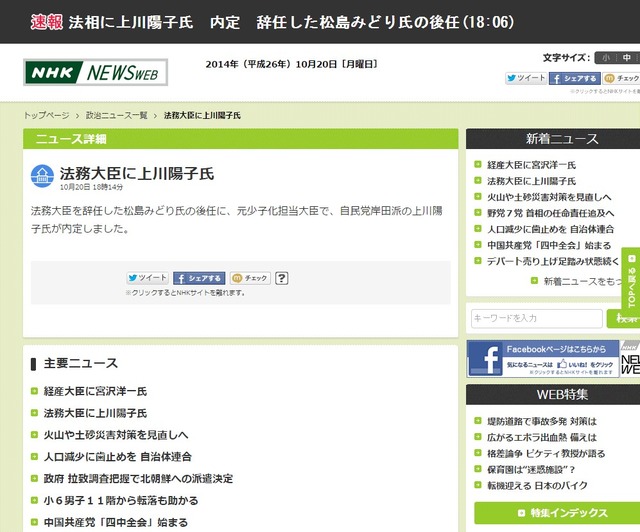Screen dimensions: 640x532
Task: Click the 新着ニュース panel heading
Action: pos(562,139)
